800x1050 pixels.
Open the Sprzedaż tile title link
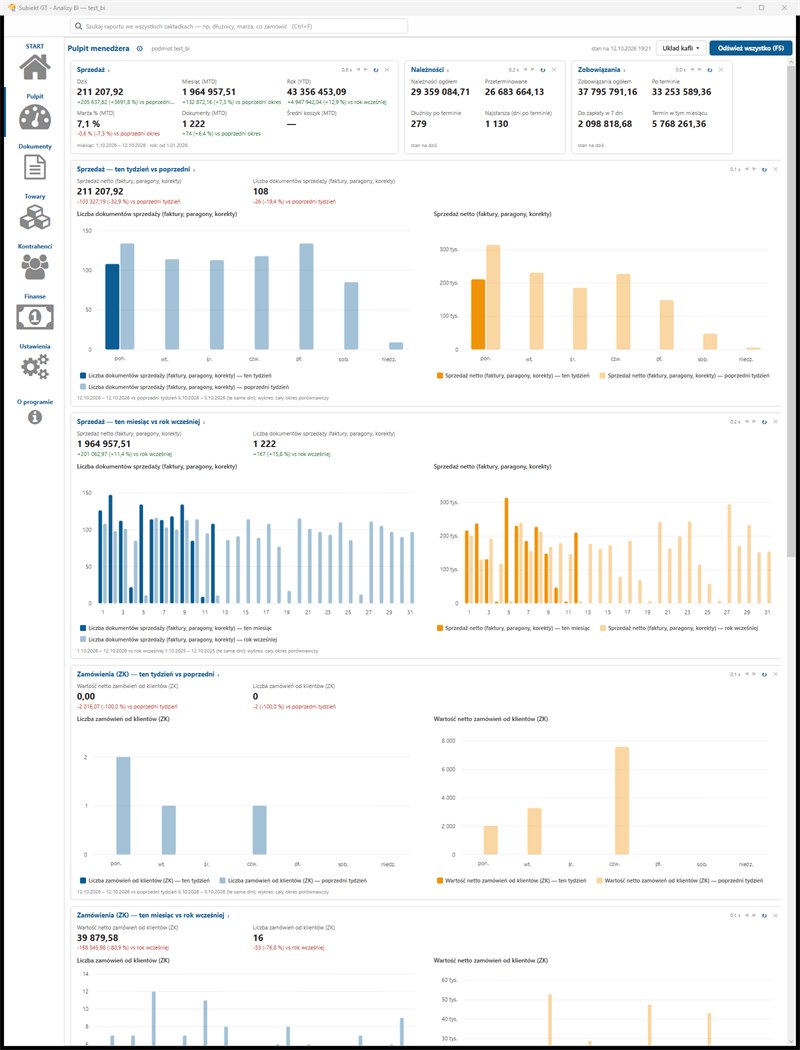(91, 70)
